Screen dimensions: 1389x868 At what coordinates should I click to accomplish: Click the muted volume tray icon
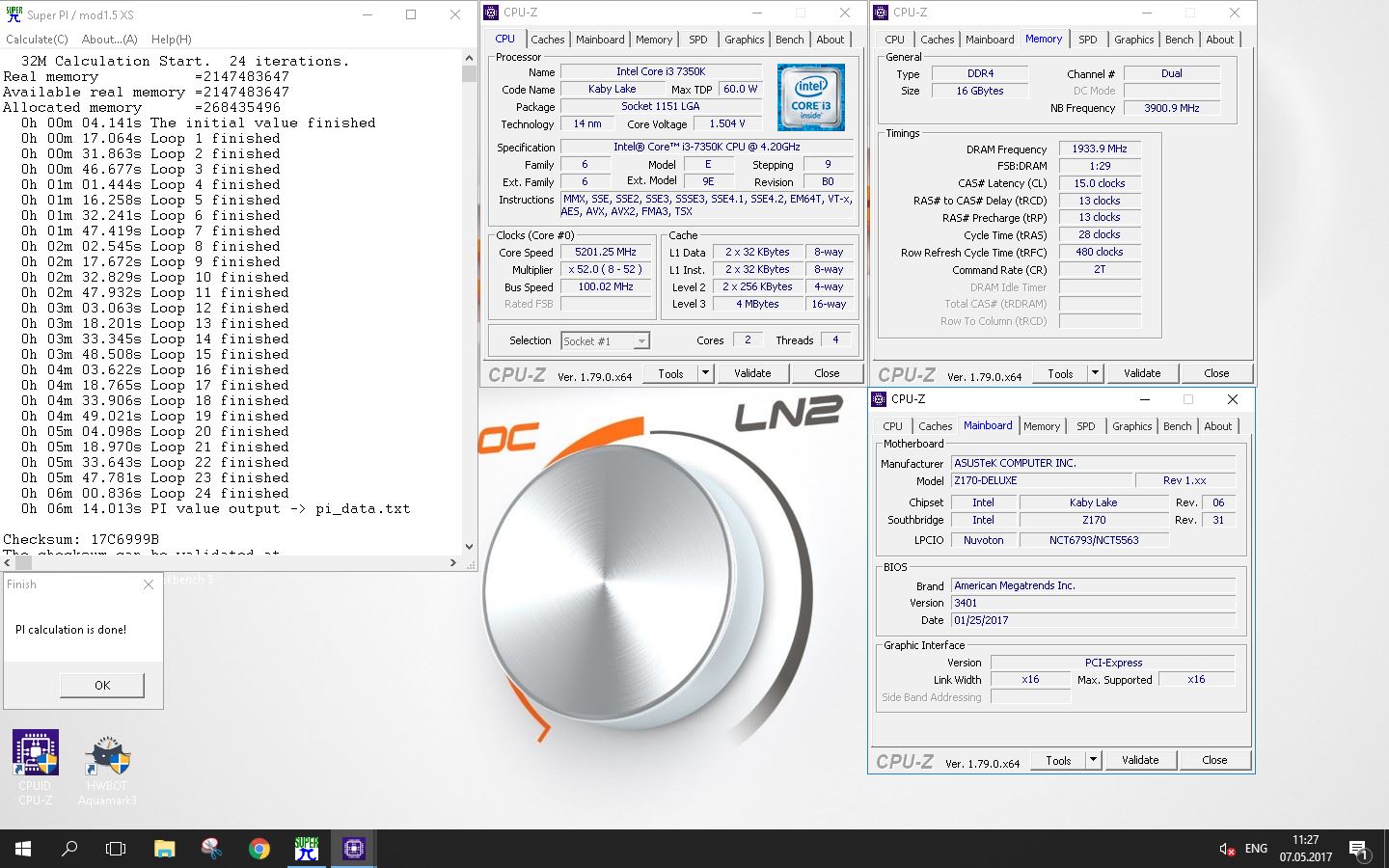[x=1226, y=849]
